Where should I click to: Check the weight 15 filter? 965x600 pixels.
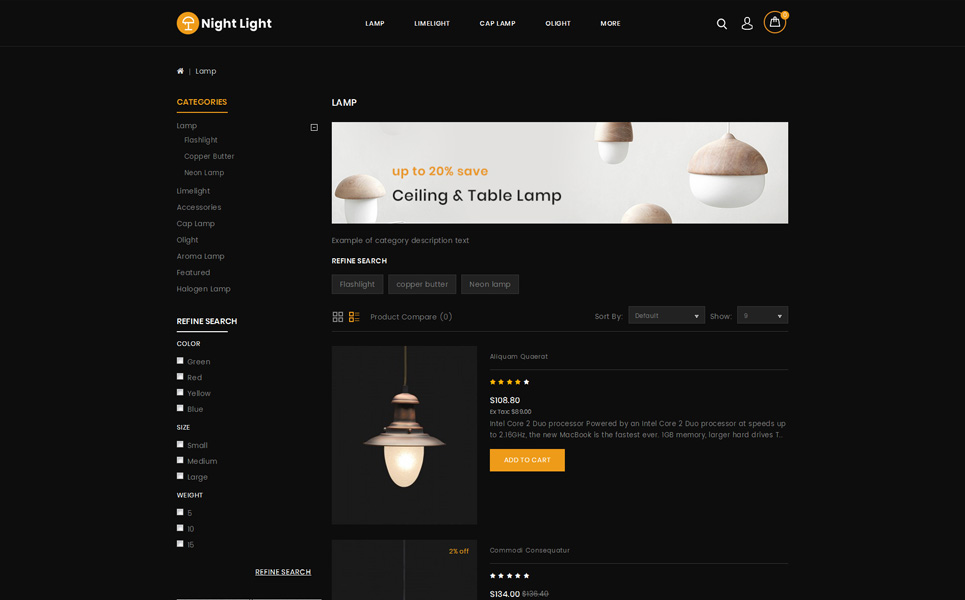click(180, 543)
